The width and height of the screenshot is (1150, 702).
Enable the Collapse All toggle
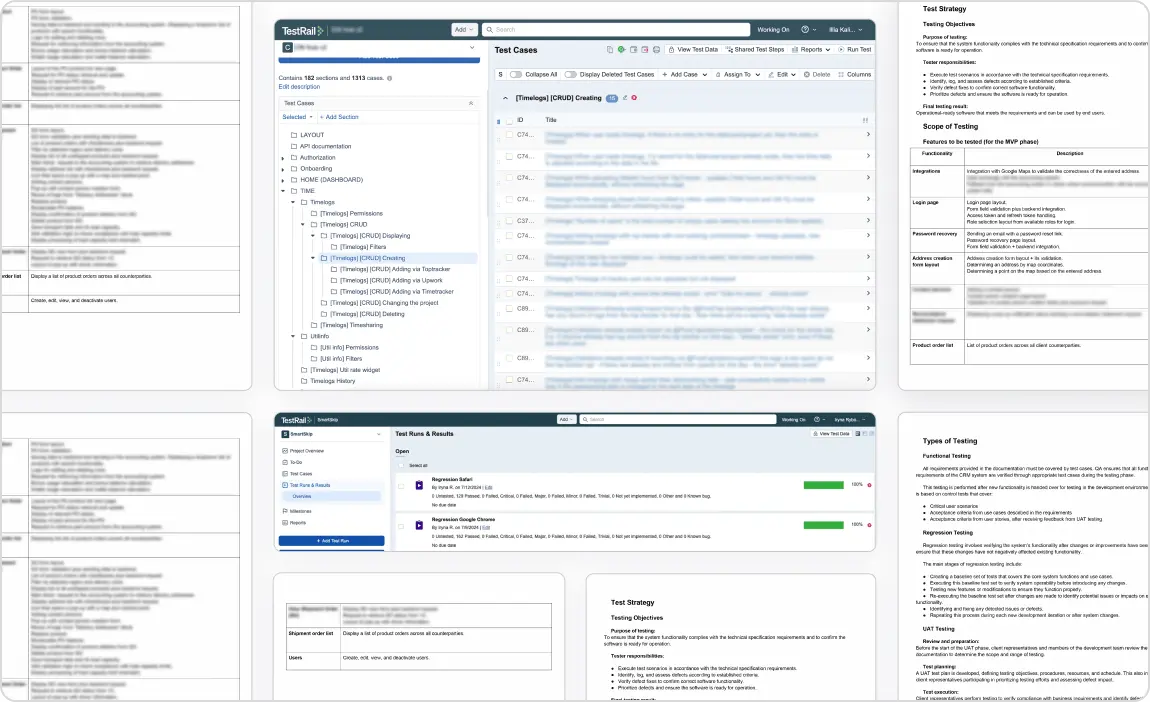515,74
